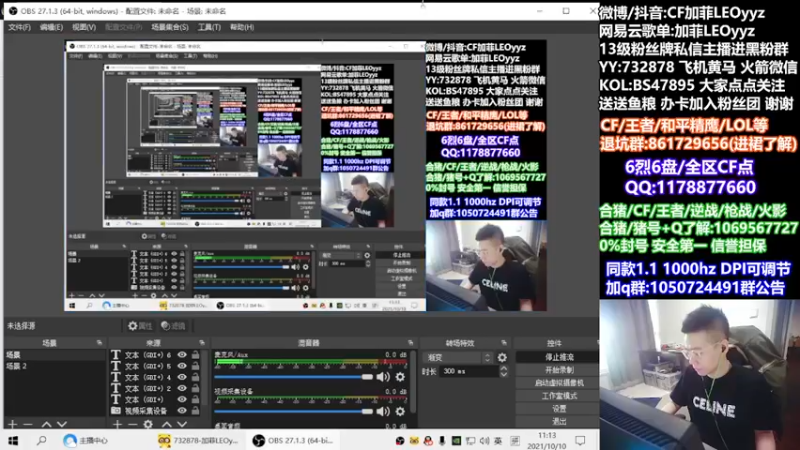Screen dimensions: 800x450
Task: Open the 视图(V) menu
Action: 84,27
